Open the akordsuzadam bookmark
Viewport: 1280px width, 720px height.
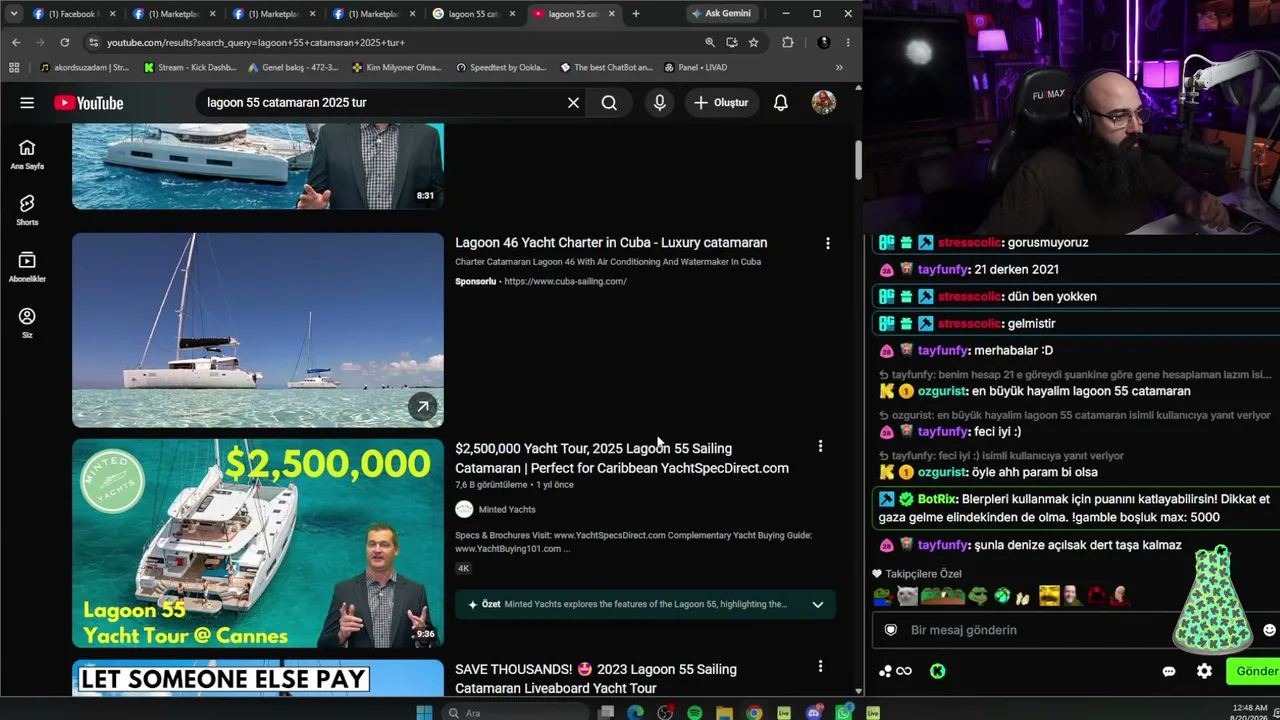pyautogui.click(x=85, y=67)
